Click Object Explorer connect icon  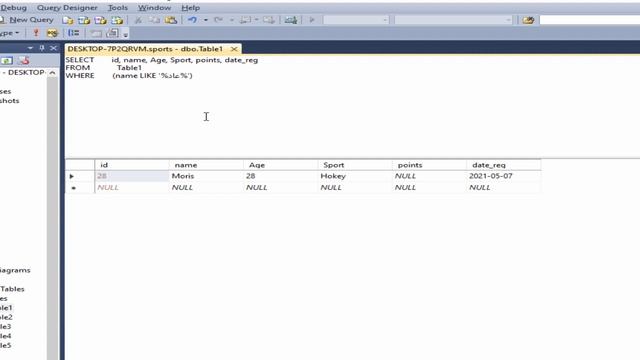7,61
